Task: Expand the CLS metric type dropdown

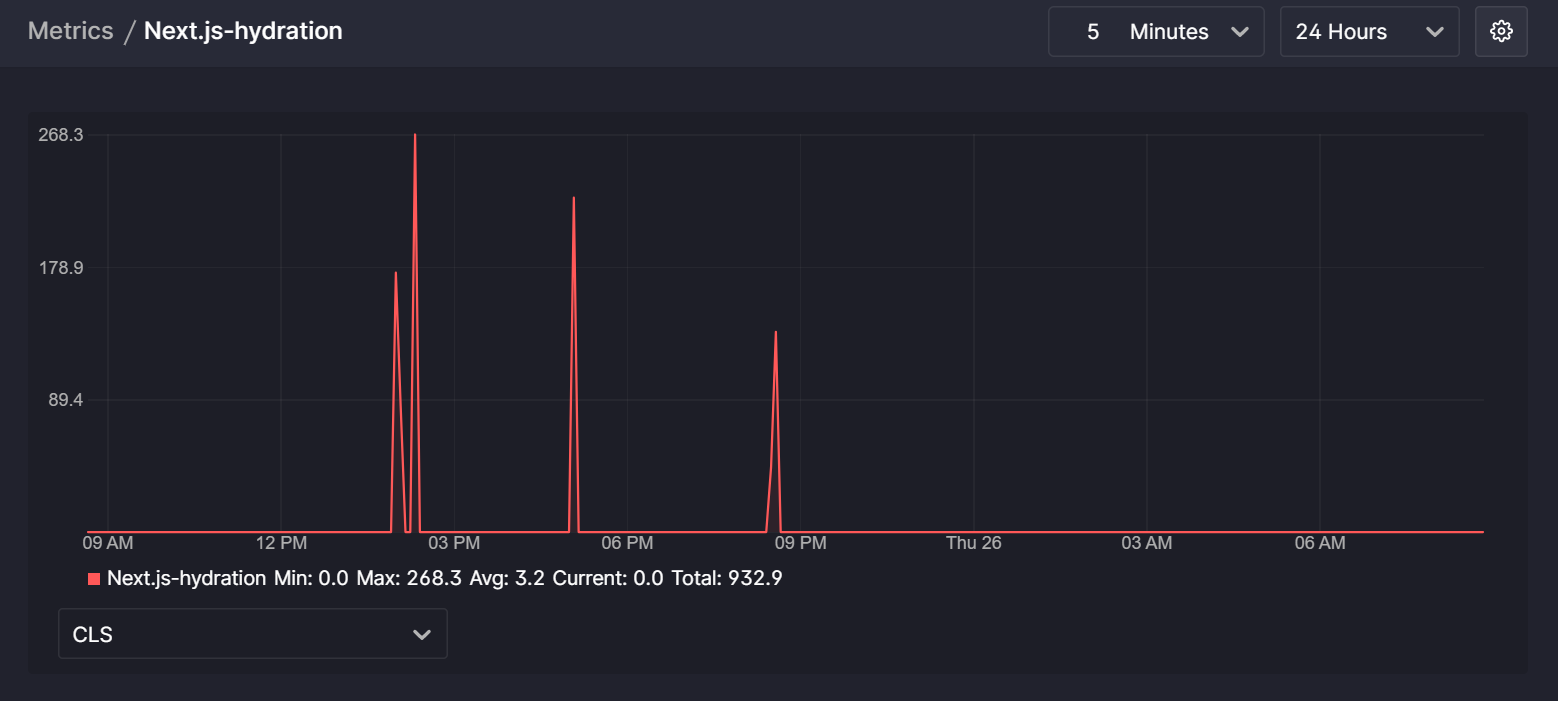Action: click(x=253, y=634)
